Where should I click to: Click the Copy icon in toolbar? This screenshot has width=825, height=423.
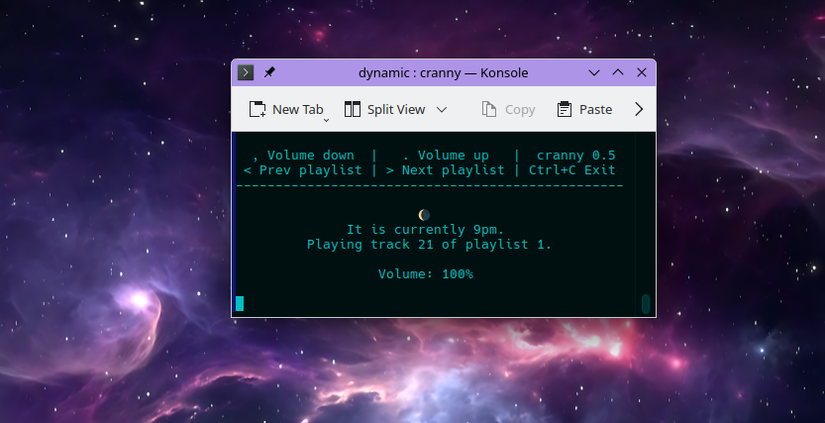click(490, 109)
